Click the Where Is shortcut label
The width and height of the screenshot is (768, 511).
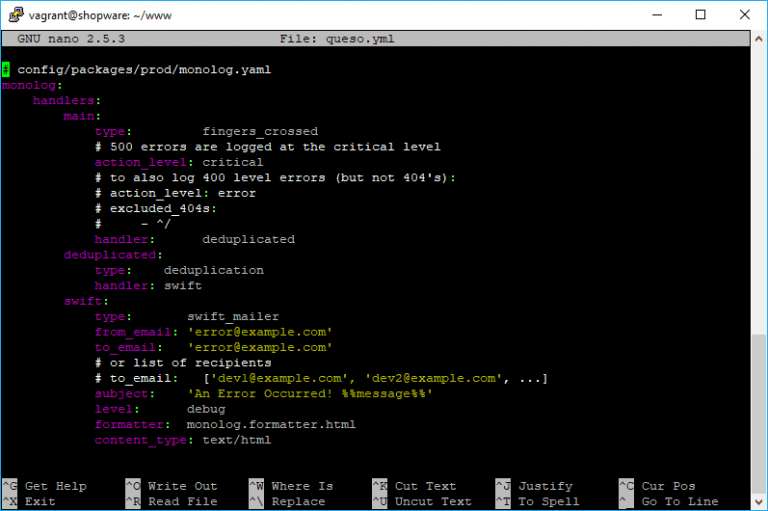[302, 486]
